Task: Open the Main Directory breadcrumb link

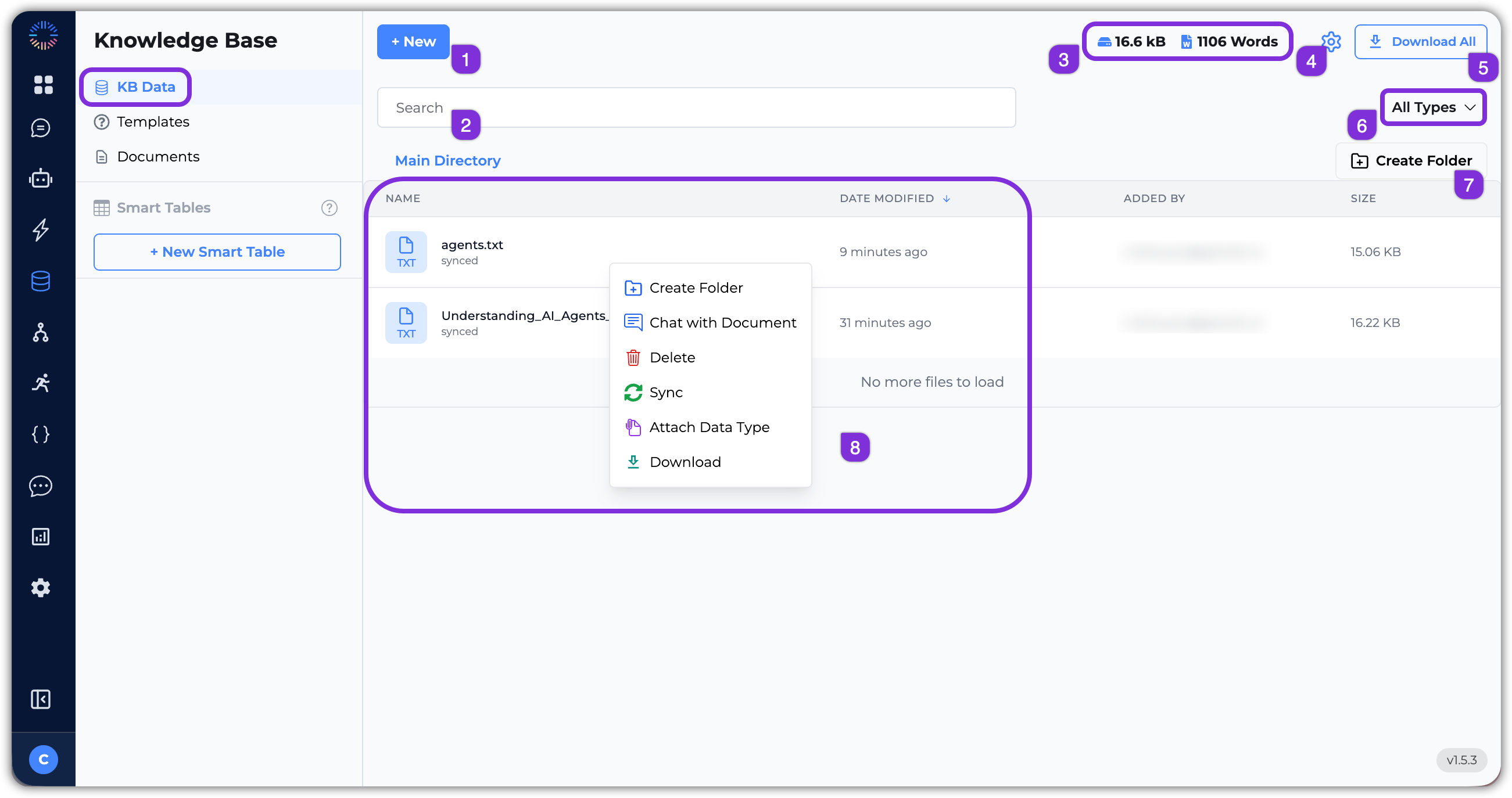Action: [x=447, y=161]
